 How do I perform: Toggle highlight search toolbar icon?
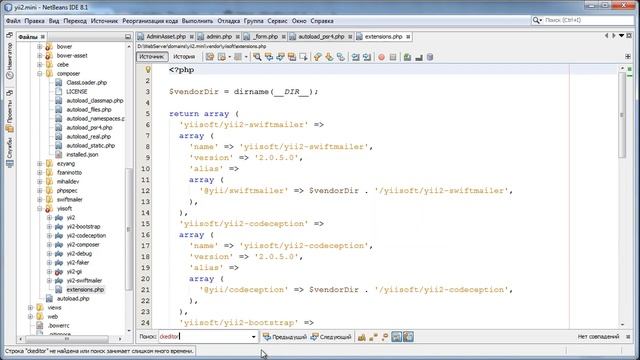coord(292,57)
